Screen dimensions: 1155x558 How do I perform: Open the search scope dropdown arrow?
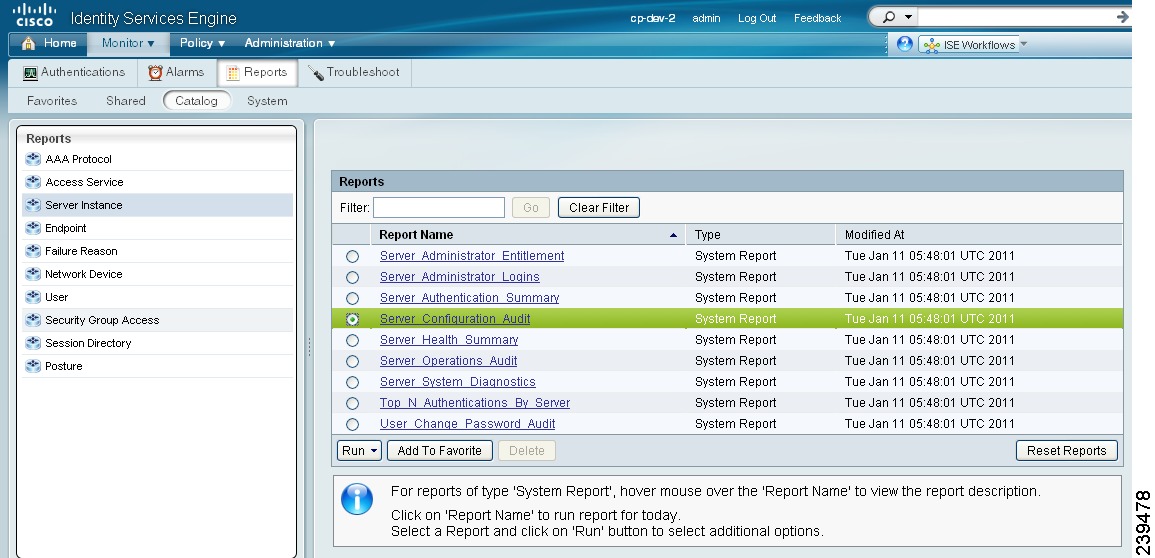point(908,17)
